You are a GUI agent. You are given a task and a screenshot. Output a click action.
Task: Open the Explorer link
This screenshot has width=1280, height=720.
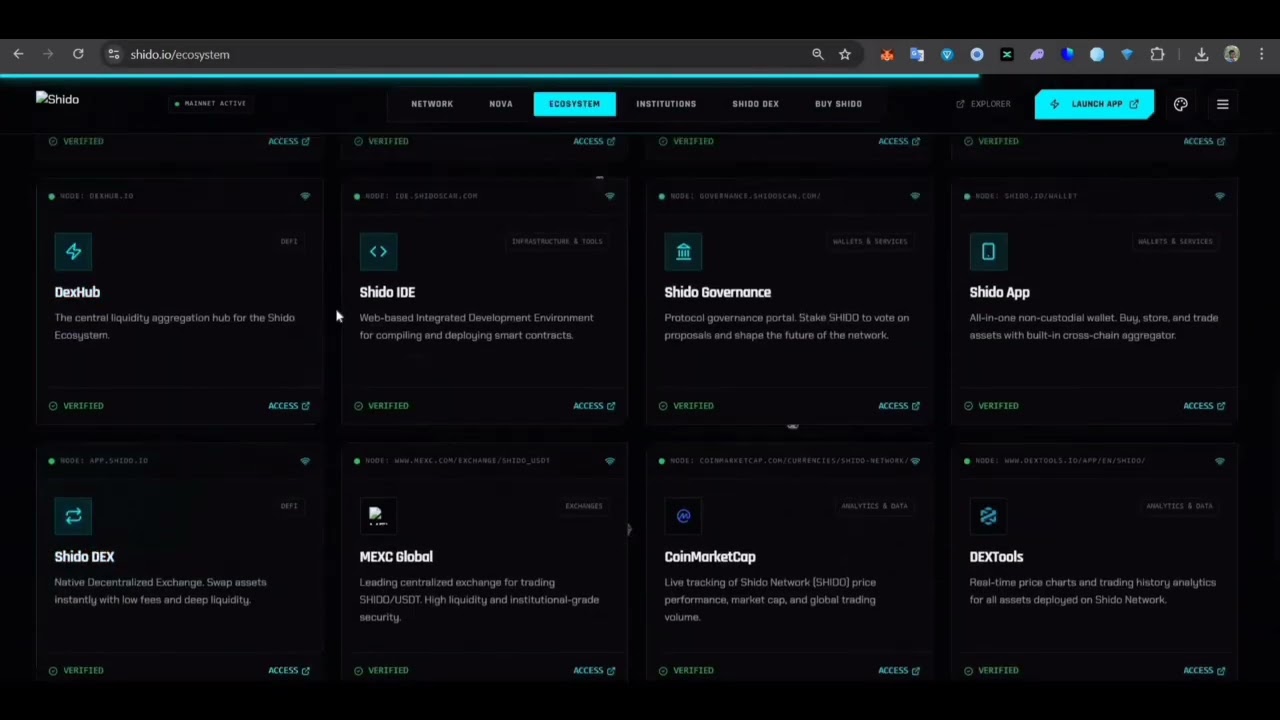coord(983,104)
